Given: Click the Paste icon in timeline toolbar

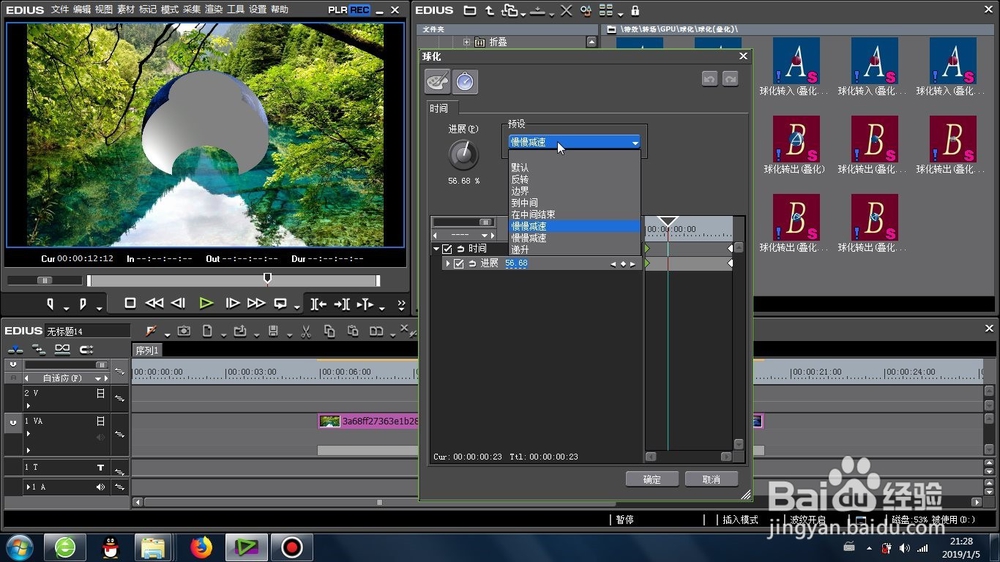Looking at the screenshot, I should (353, 331).
